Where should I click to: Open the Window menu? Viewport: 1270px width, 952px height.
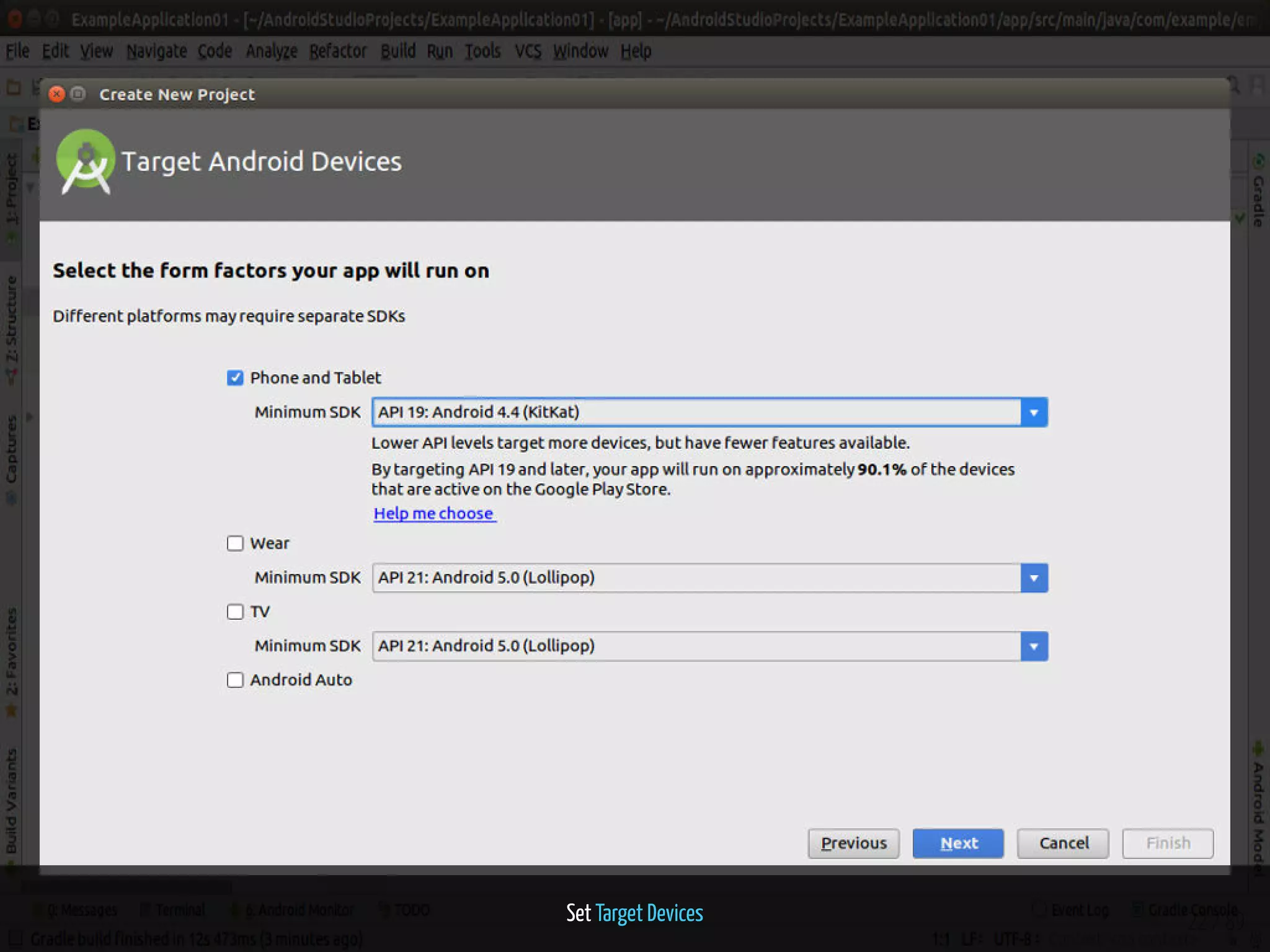(580, 51)
